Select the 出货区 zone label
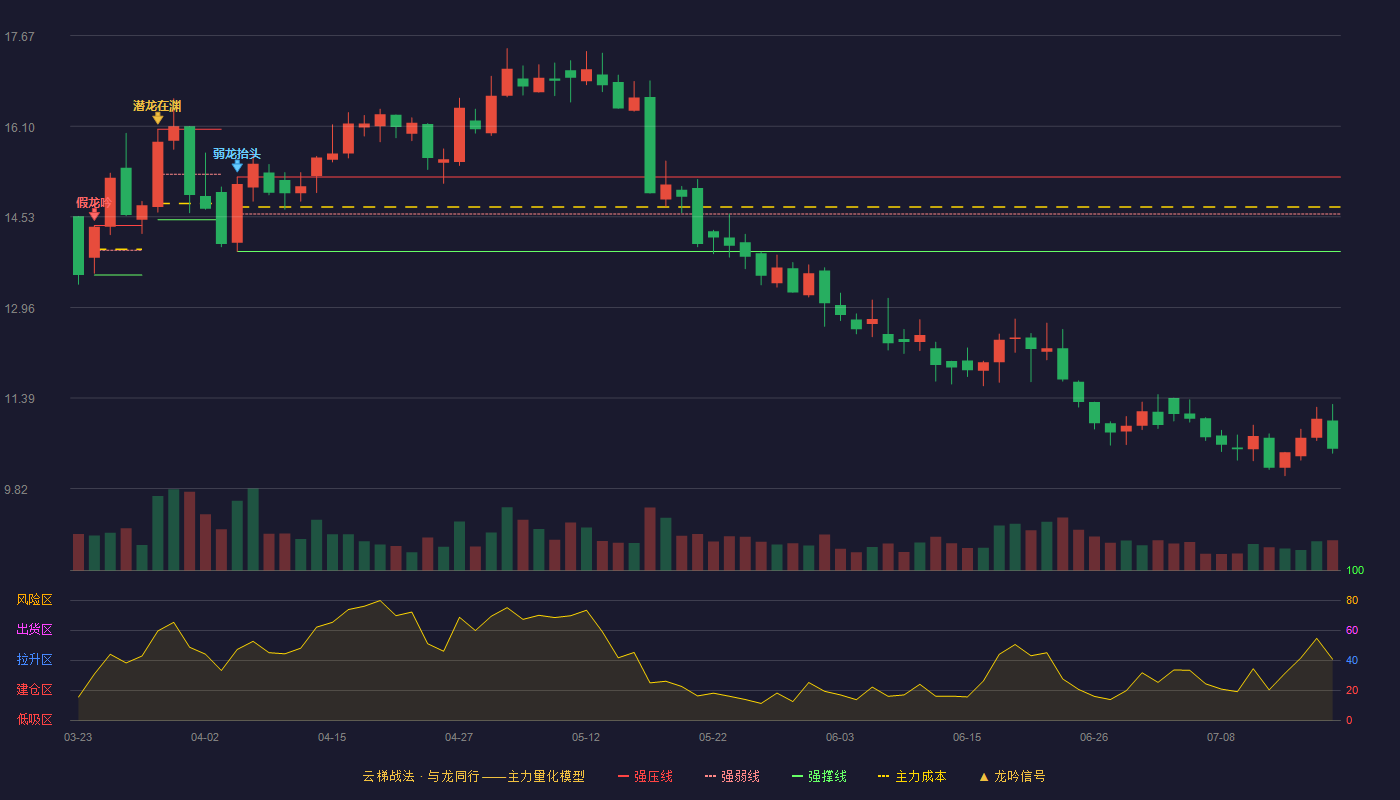Screen dimensions: 1400x800 click(34, 630)
